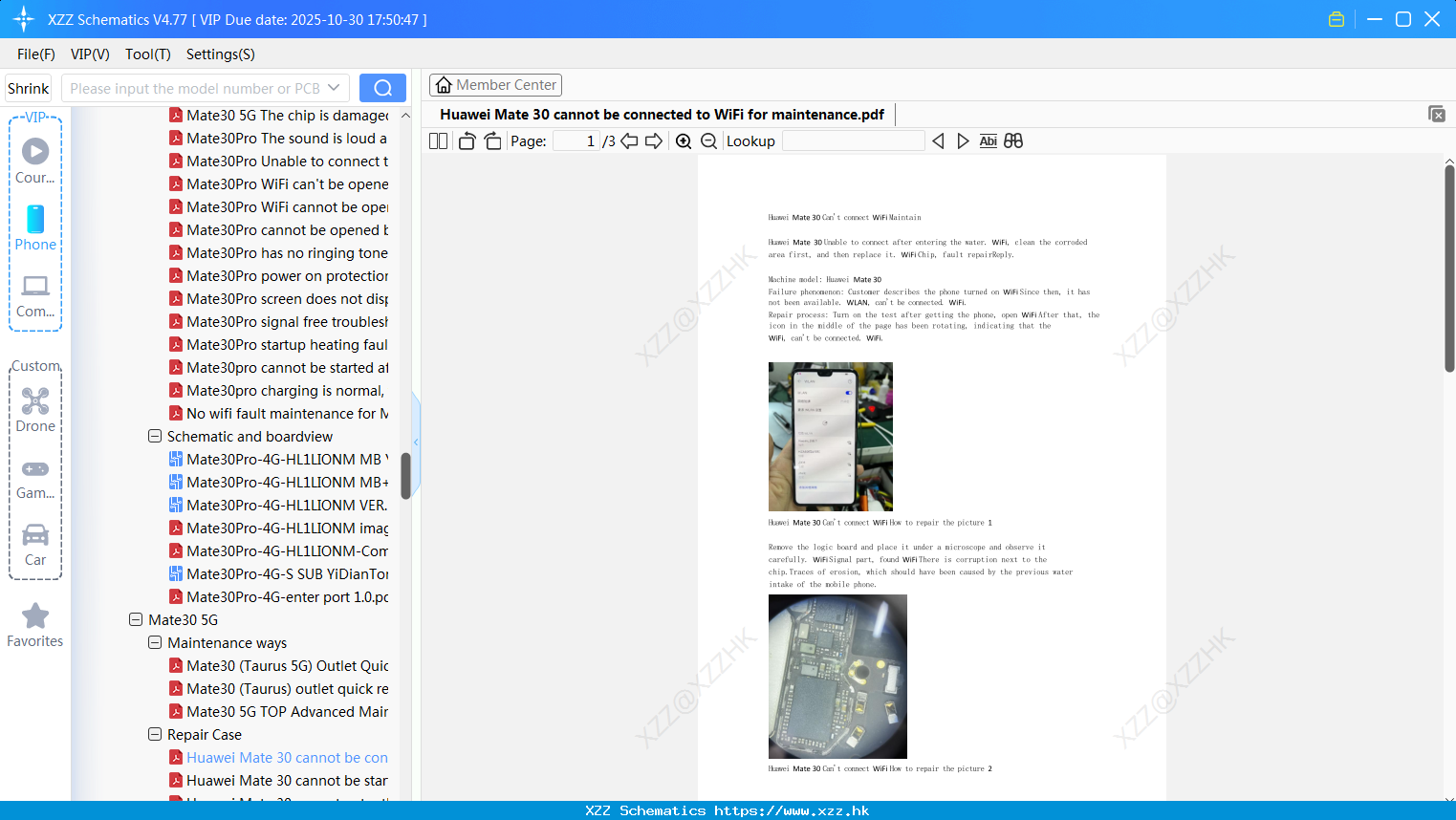Screen dimensions: 1456x820
Task: Open Mate30 5G TOP Advanced Maintenance
Action: point(278,711)
